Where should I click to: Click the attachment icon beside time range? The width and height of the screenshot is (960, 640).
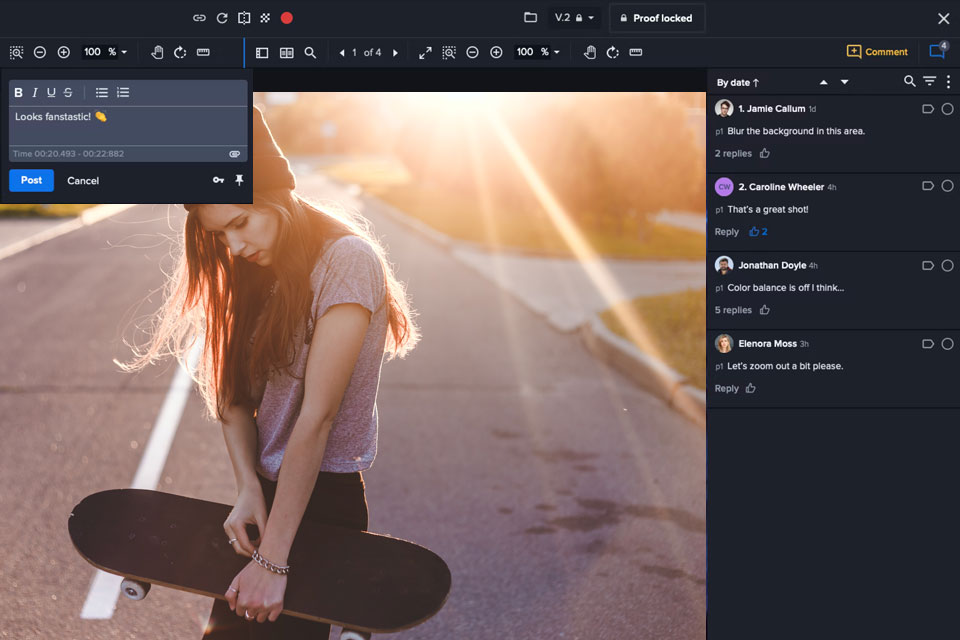coord(234,154)
